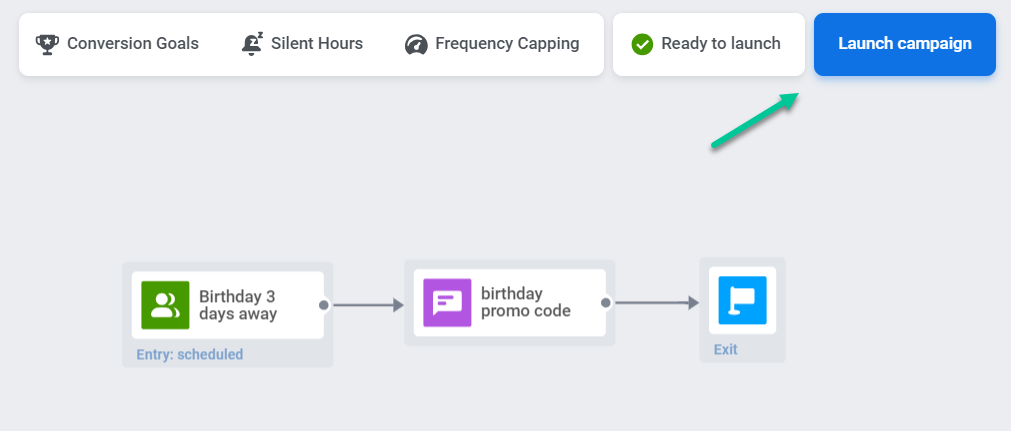Click the Conversion Goals trophy icon
This screenshot has width=1011, height=431.
tap(47, 44)
